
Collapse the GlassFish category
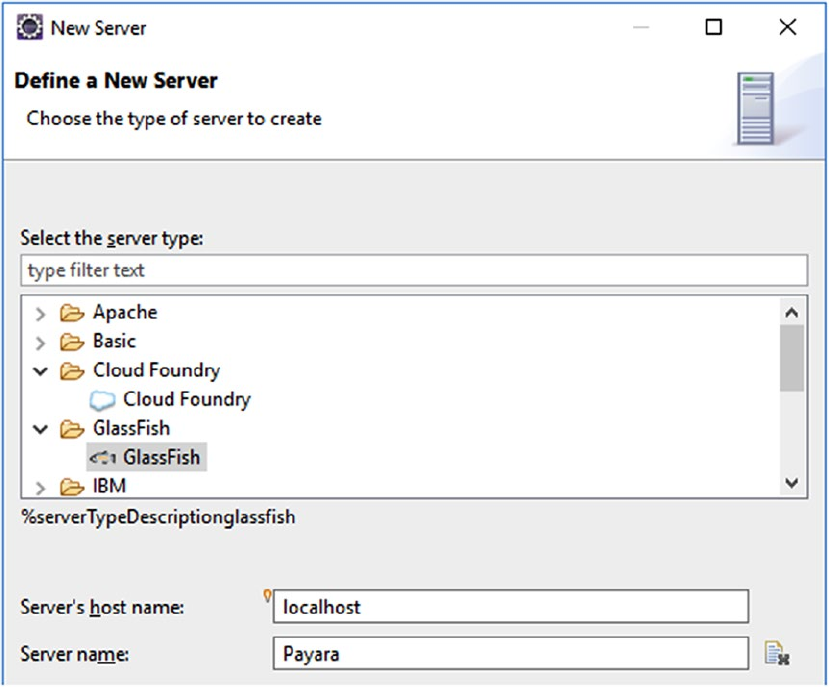point(40,429)
